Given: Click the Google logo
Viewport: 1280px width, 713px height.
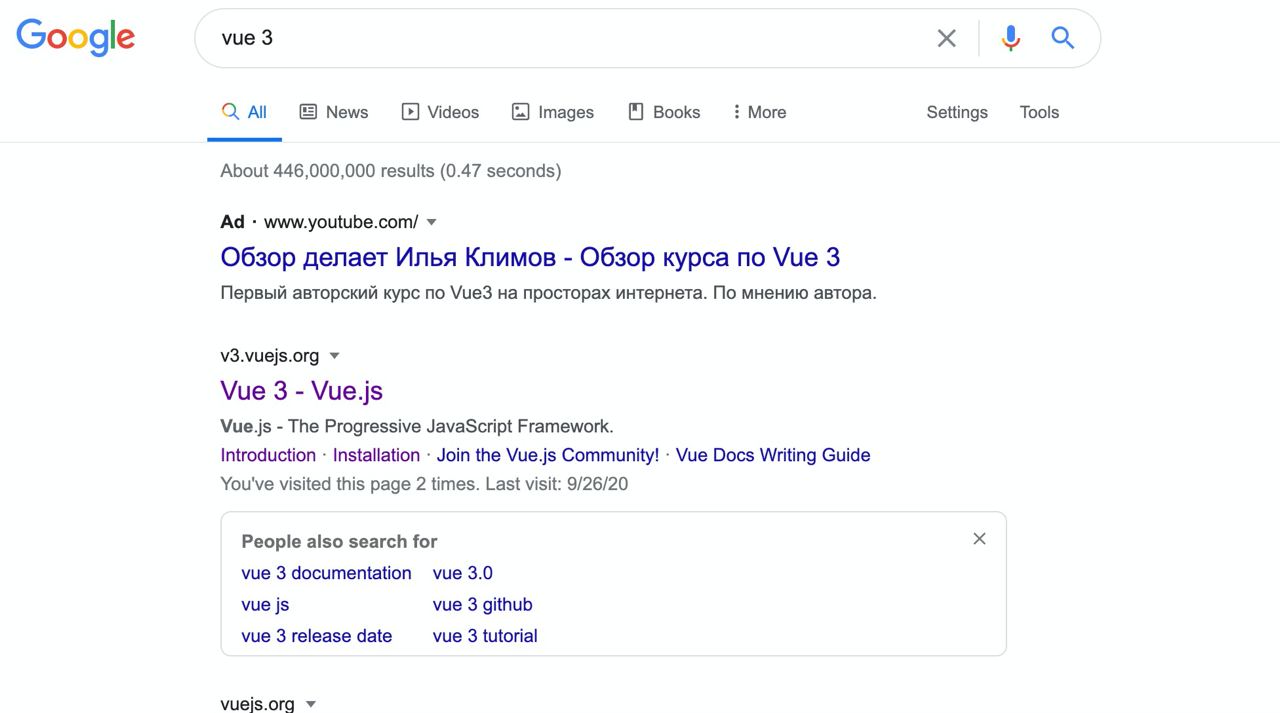Looking at the screenshot, I should 75,38.
